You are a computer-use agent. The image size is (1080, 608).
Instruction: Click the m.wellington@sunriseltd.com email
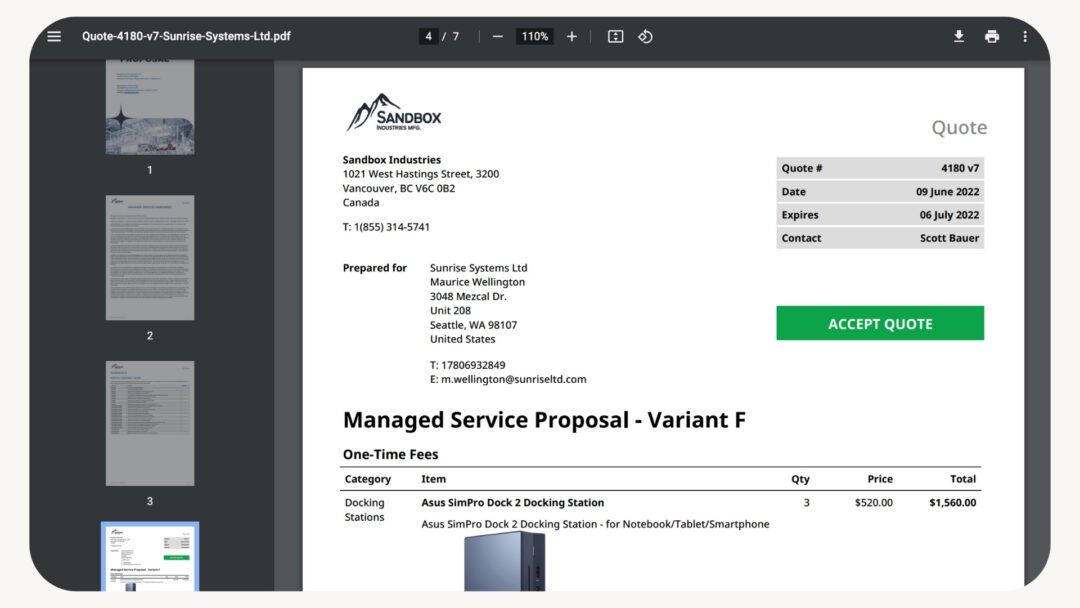pyautogui.click(x=513, y=379)
